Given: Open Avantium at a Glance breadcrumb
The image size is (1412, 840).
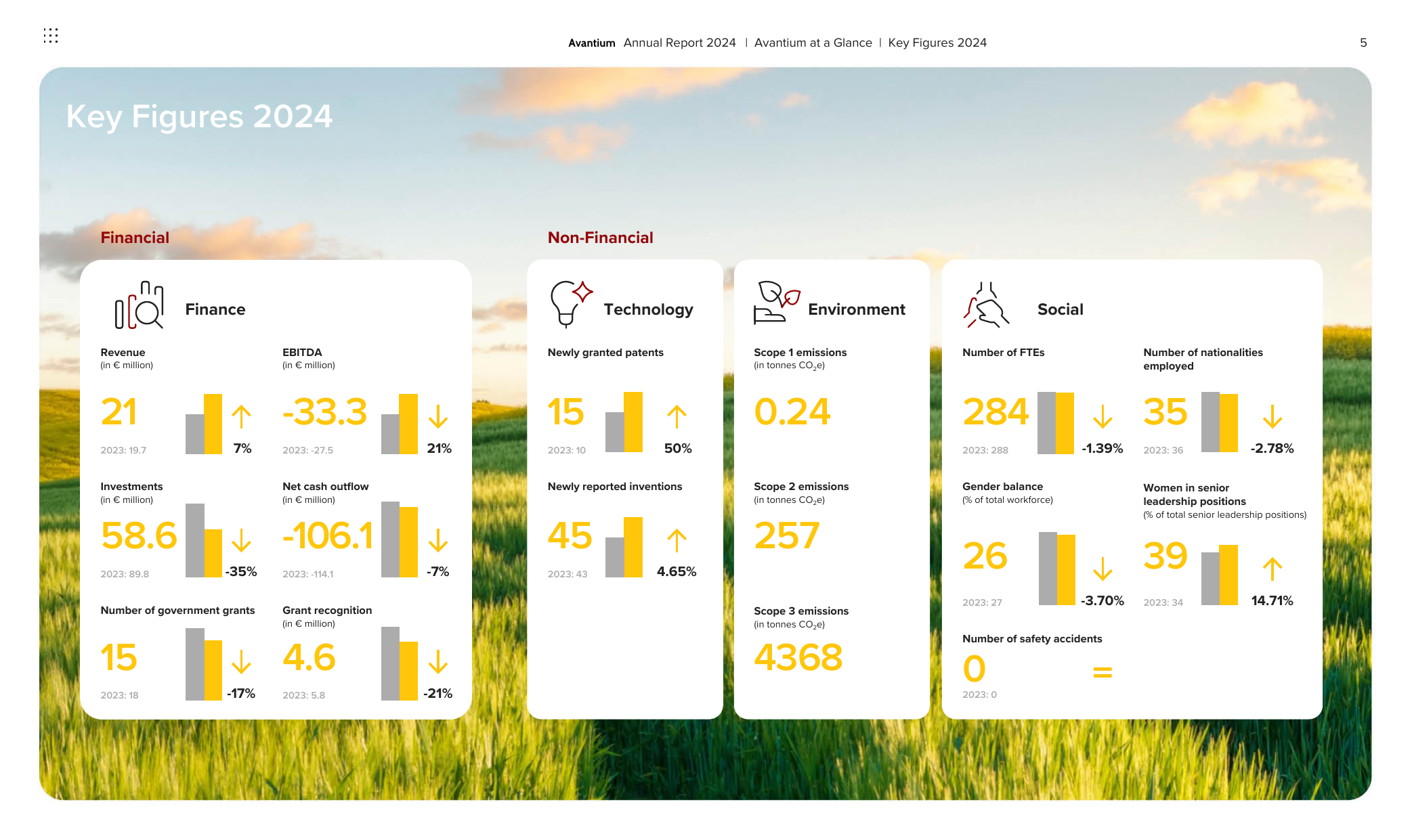Looking at the screenshot, I should 813,43.
